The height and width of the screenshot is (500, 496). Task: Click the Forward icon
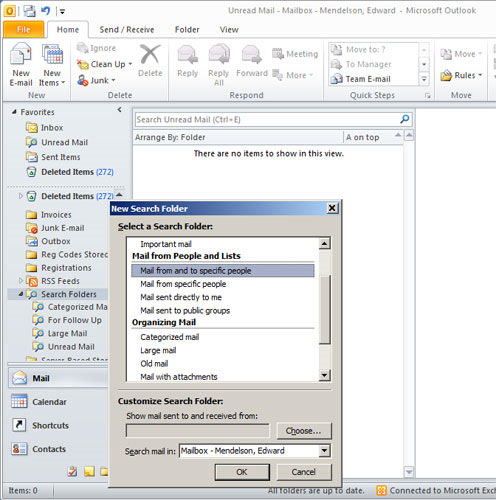pyautogui.click(x=252, y=55)
